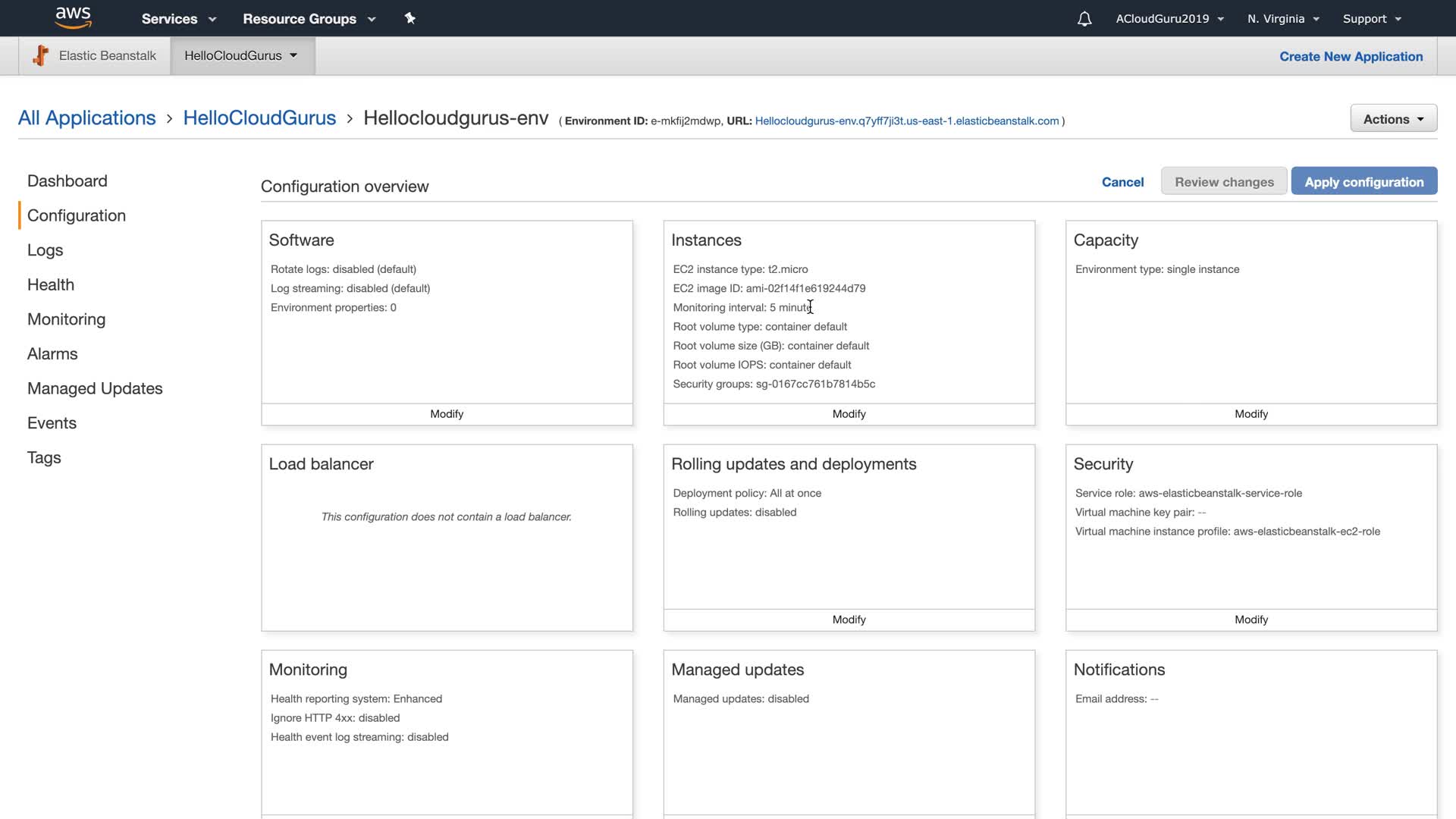
Task: Go to Dashboard in the sidebar
Action: (x=67, y=180)
